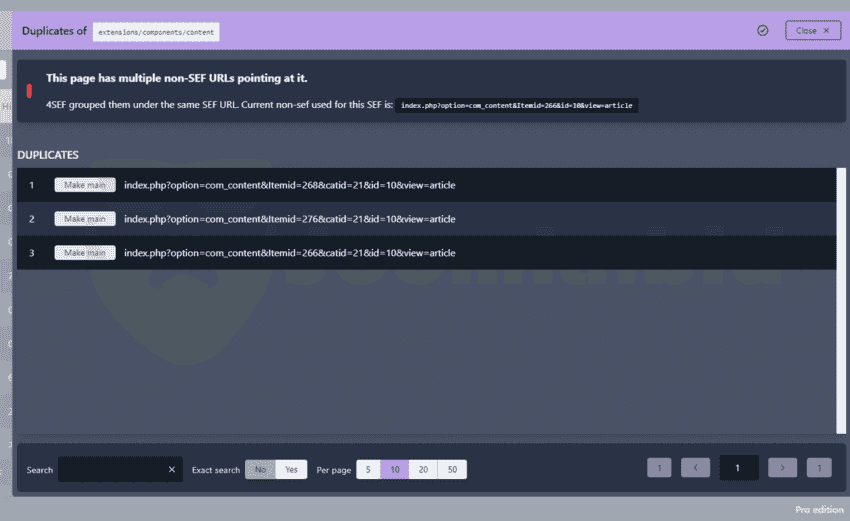
Task: Go to next page with right chevron
Action: tap(783, 468)
